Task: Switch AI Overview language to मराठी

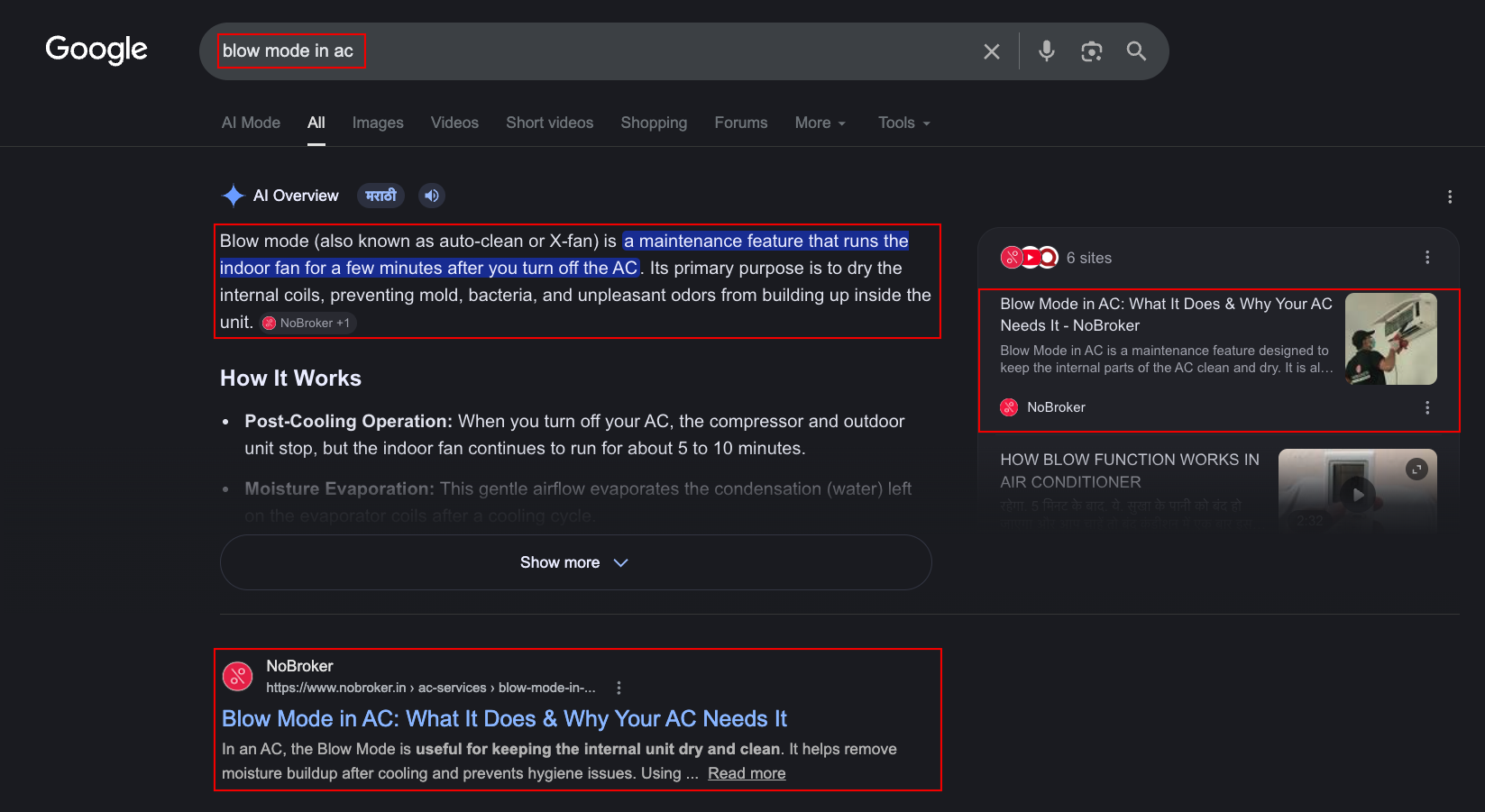Action: (381, 196)
